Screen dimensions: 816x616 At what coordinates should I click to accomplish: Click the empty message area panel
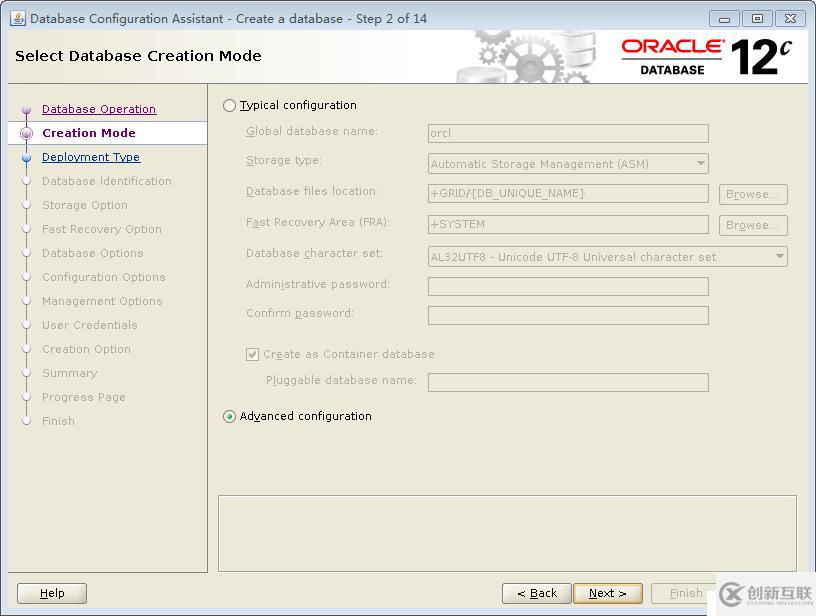click(507, 533)
